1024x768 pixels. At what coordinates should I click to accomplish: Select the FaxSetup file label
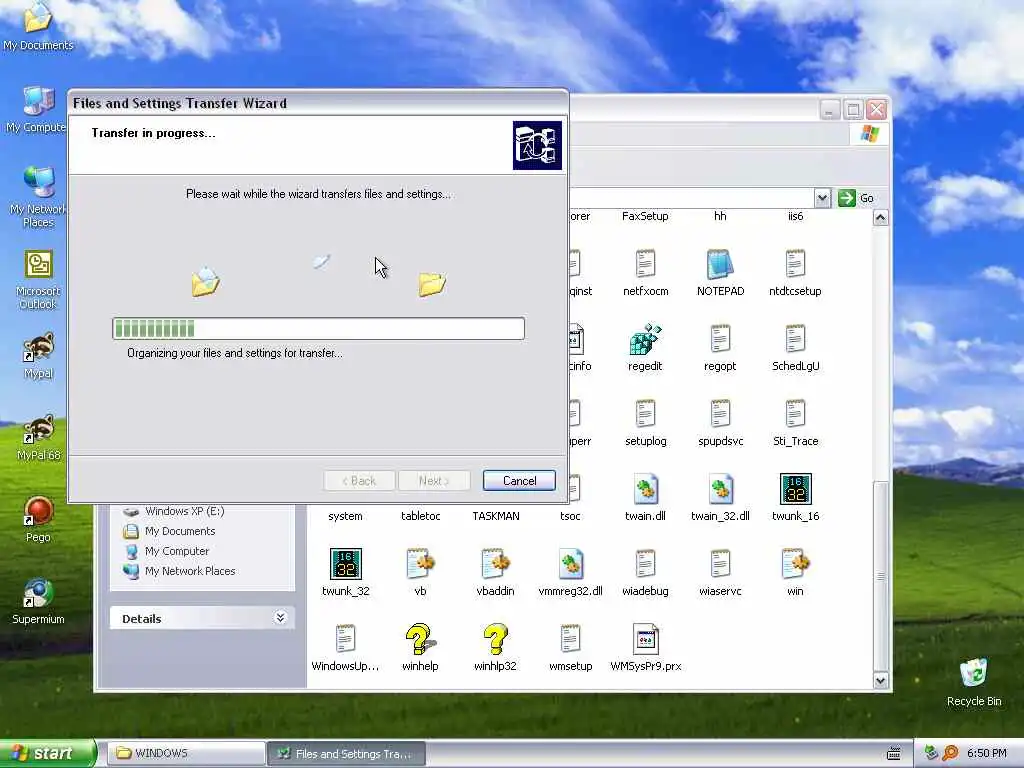645,216
